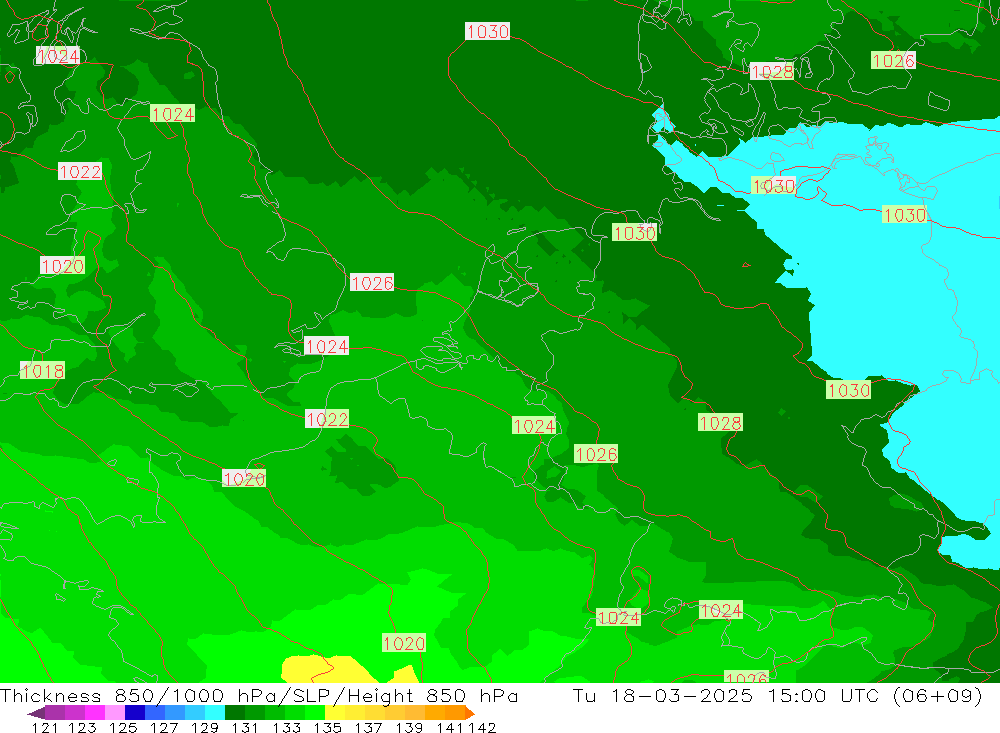Click the 1018 isobar label
The height and width of the screenshot is (733, 1000).
[x=43, y=370]
